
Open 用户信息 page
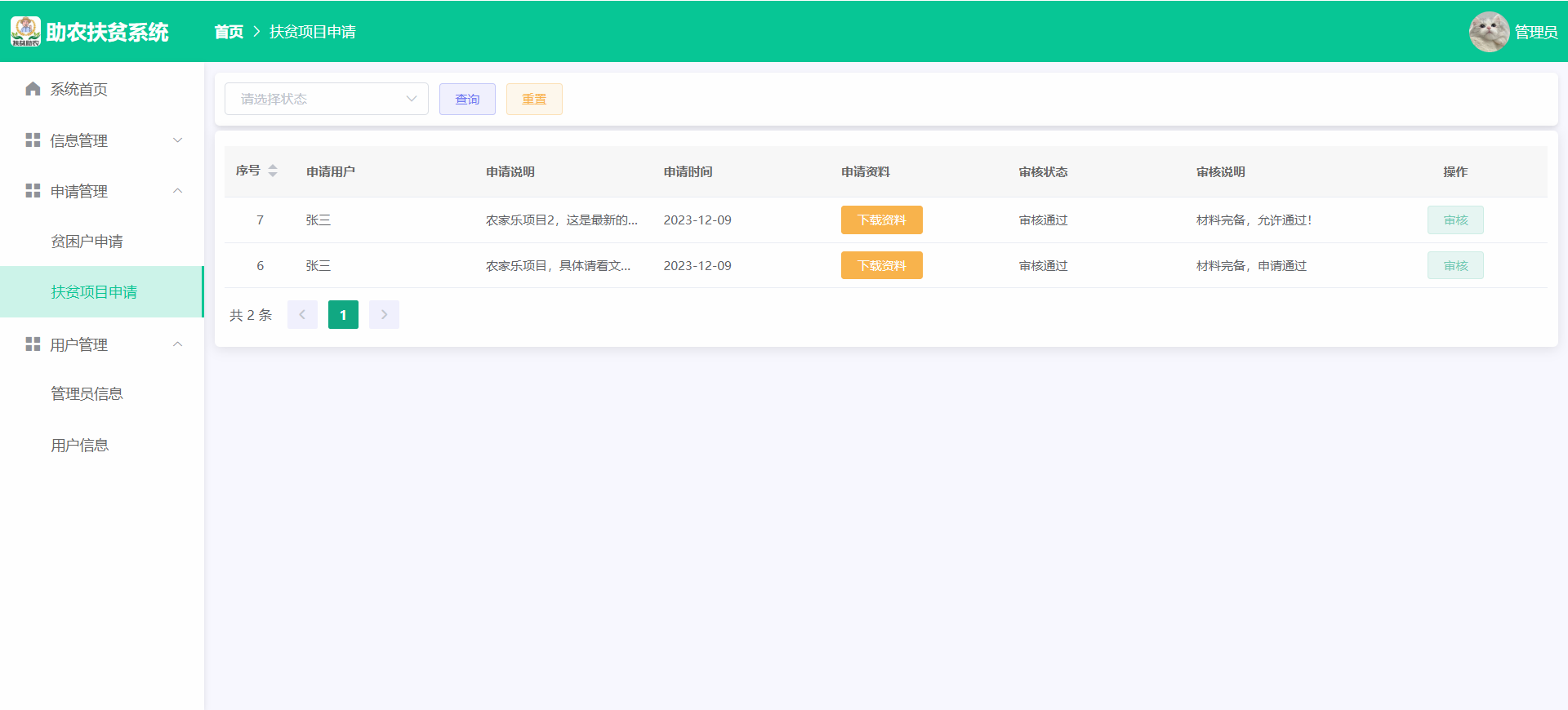102,446
